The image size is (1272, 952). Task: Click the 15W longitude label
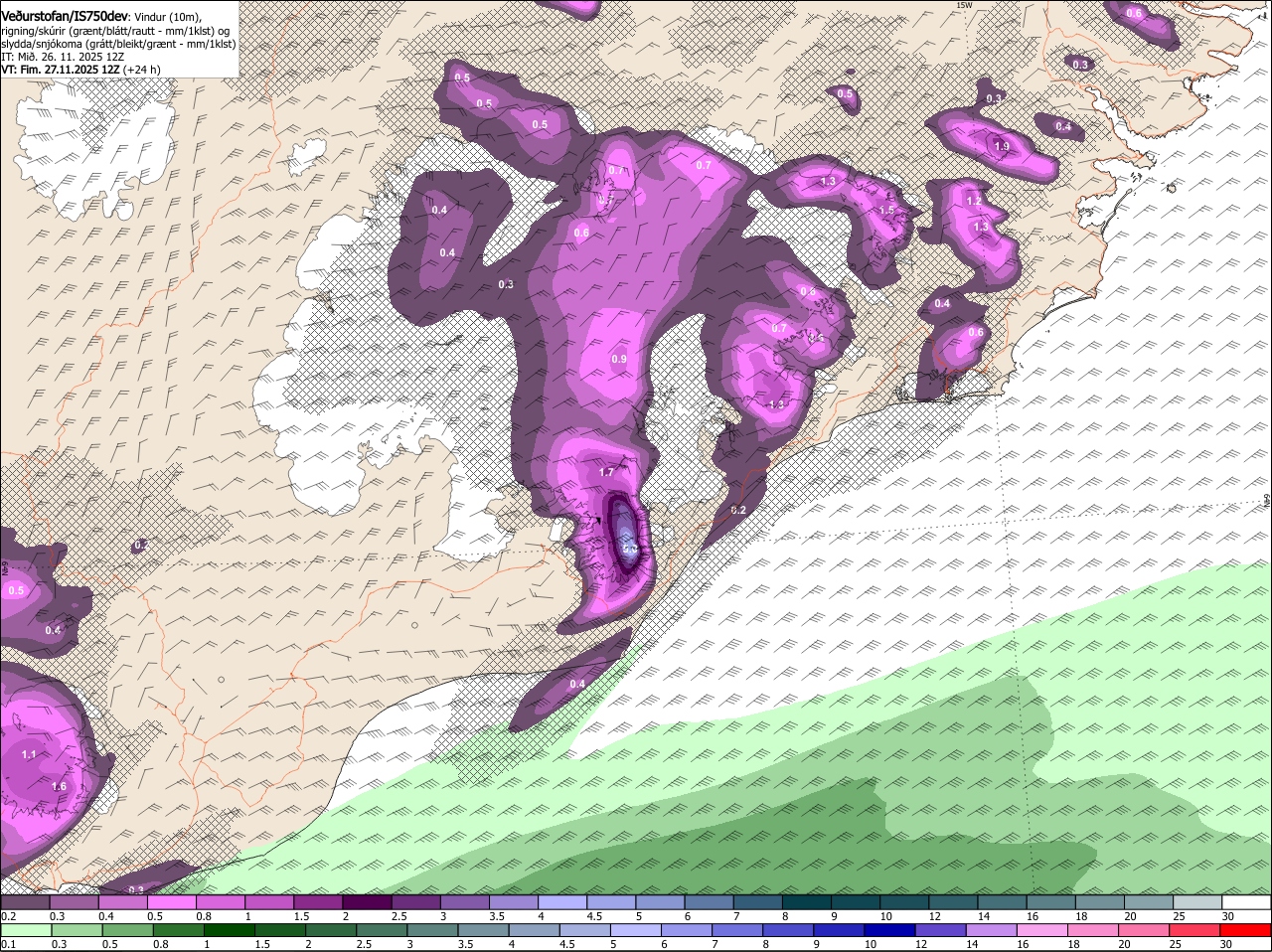coord(963,6)
